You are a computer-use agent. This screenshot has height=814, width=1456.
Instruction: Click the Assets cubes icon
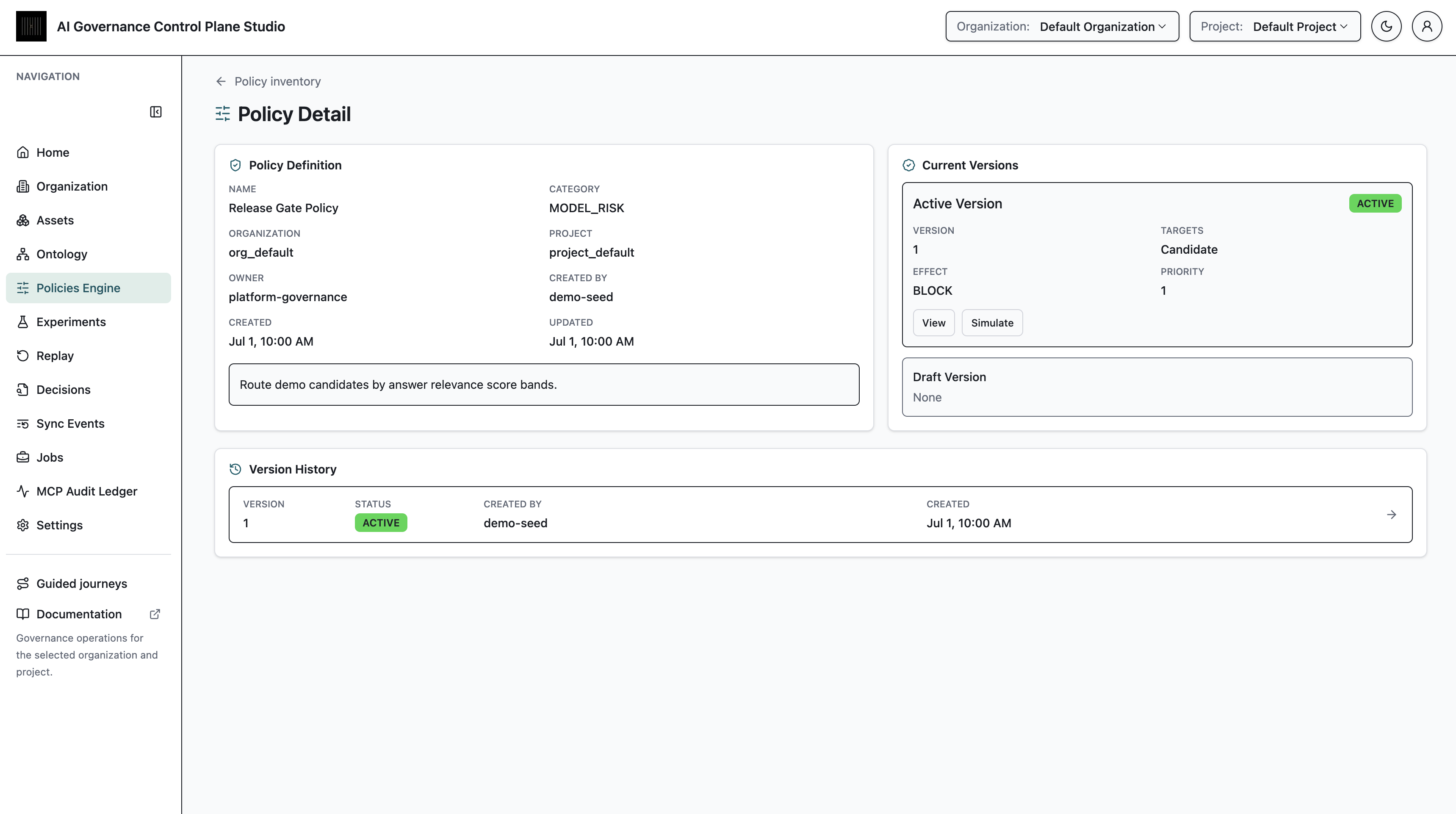point(22,221)
